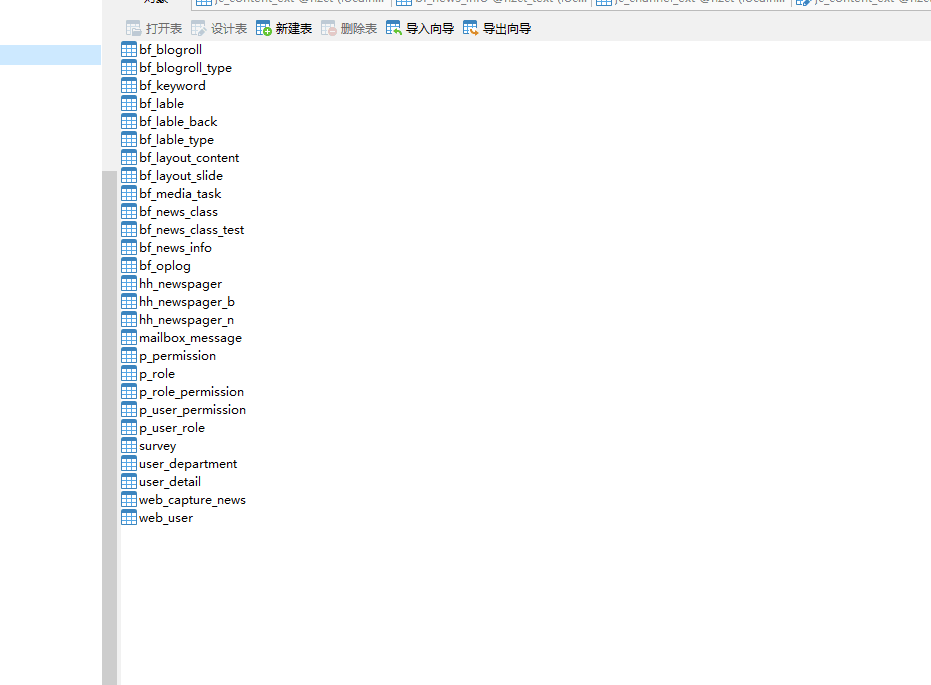The height and width of the screenshot is (685, 931).
Task: Select the hh_newspager_n table icon
Action: 129,319
